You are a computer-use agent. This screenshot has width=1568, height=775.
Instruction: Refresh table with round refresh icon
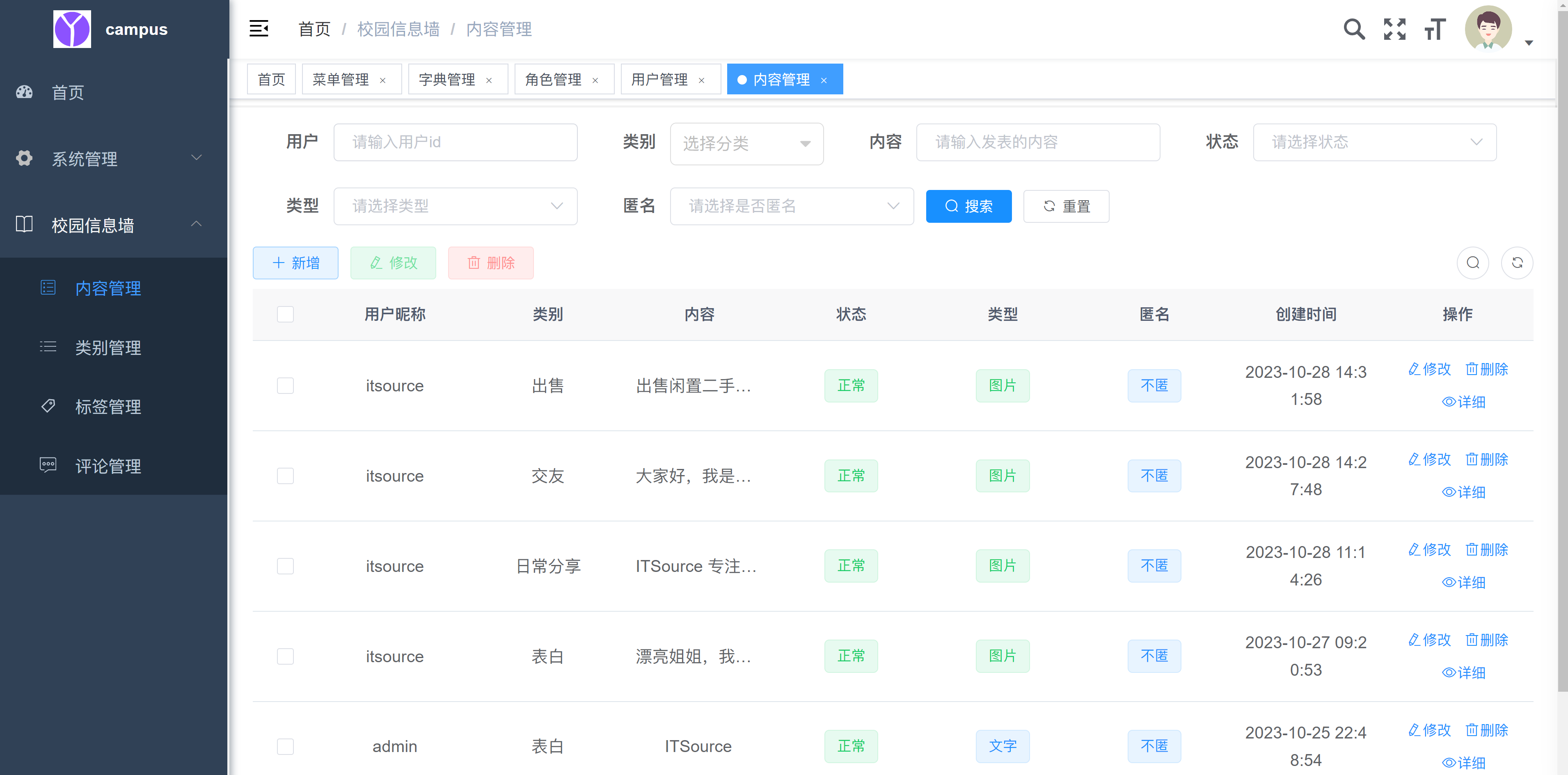[x=1517, y=263]
